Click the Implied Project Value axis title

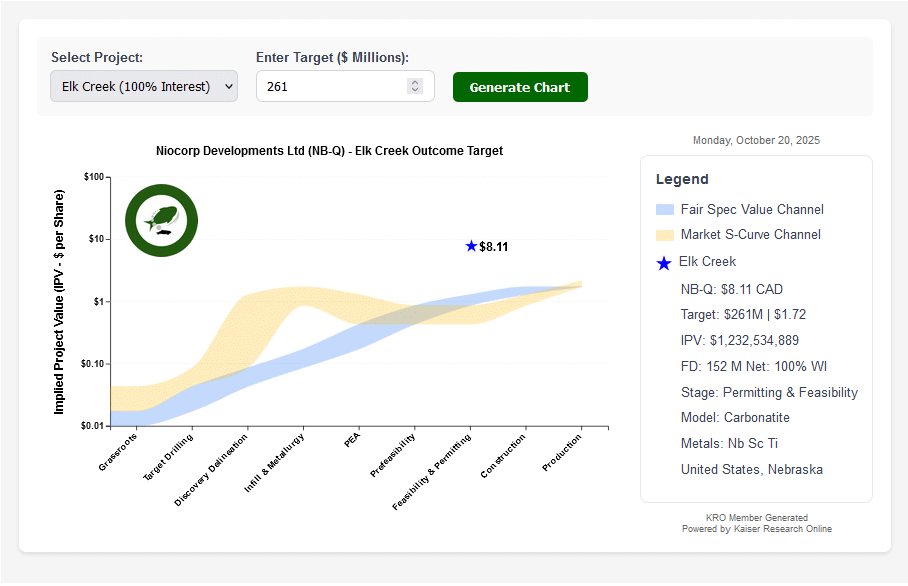pyautogui.click(x=59, y=302)
